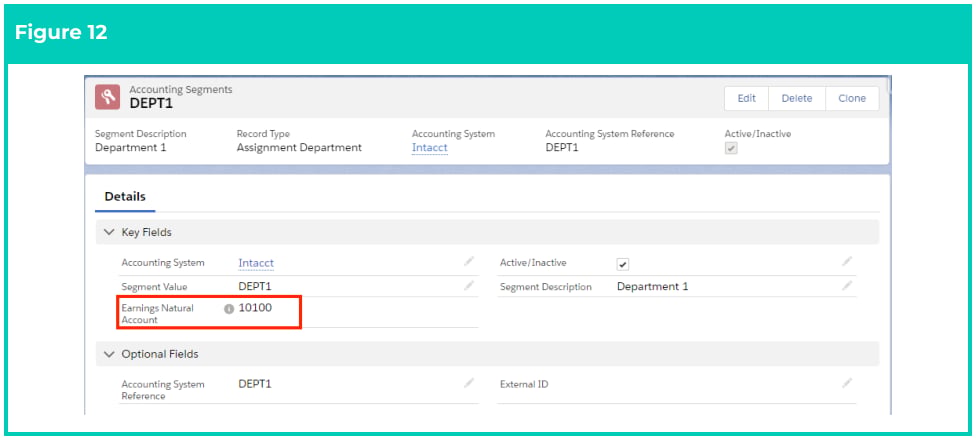
Task: Edit Accounting System Reference pencil icon
Action: coord(469,383)
